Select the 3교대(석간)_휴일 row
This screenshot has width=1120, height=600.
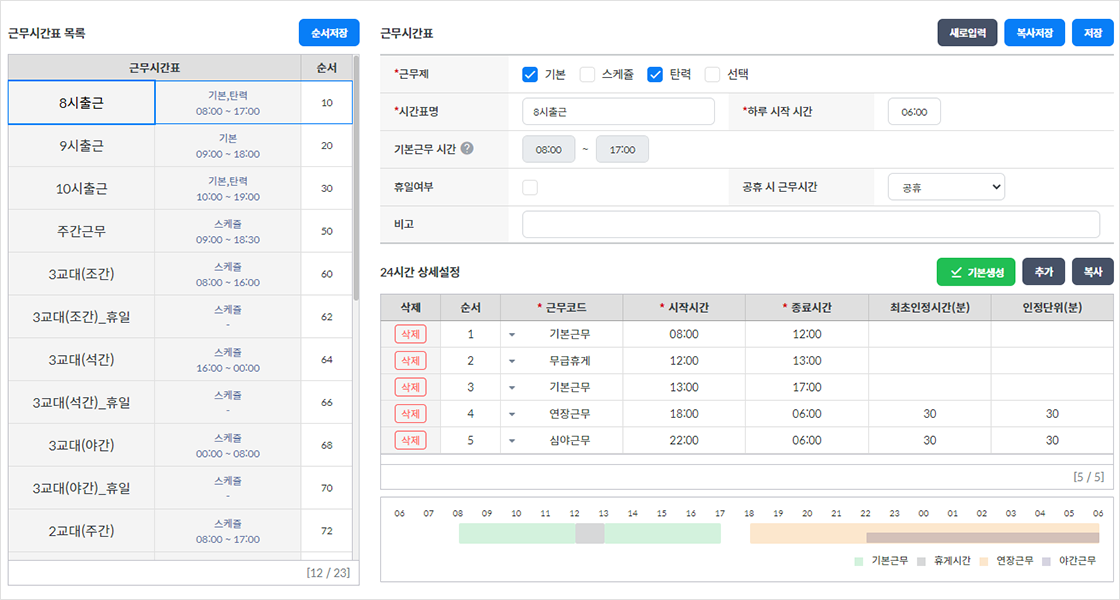[181, 403]
